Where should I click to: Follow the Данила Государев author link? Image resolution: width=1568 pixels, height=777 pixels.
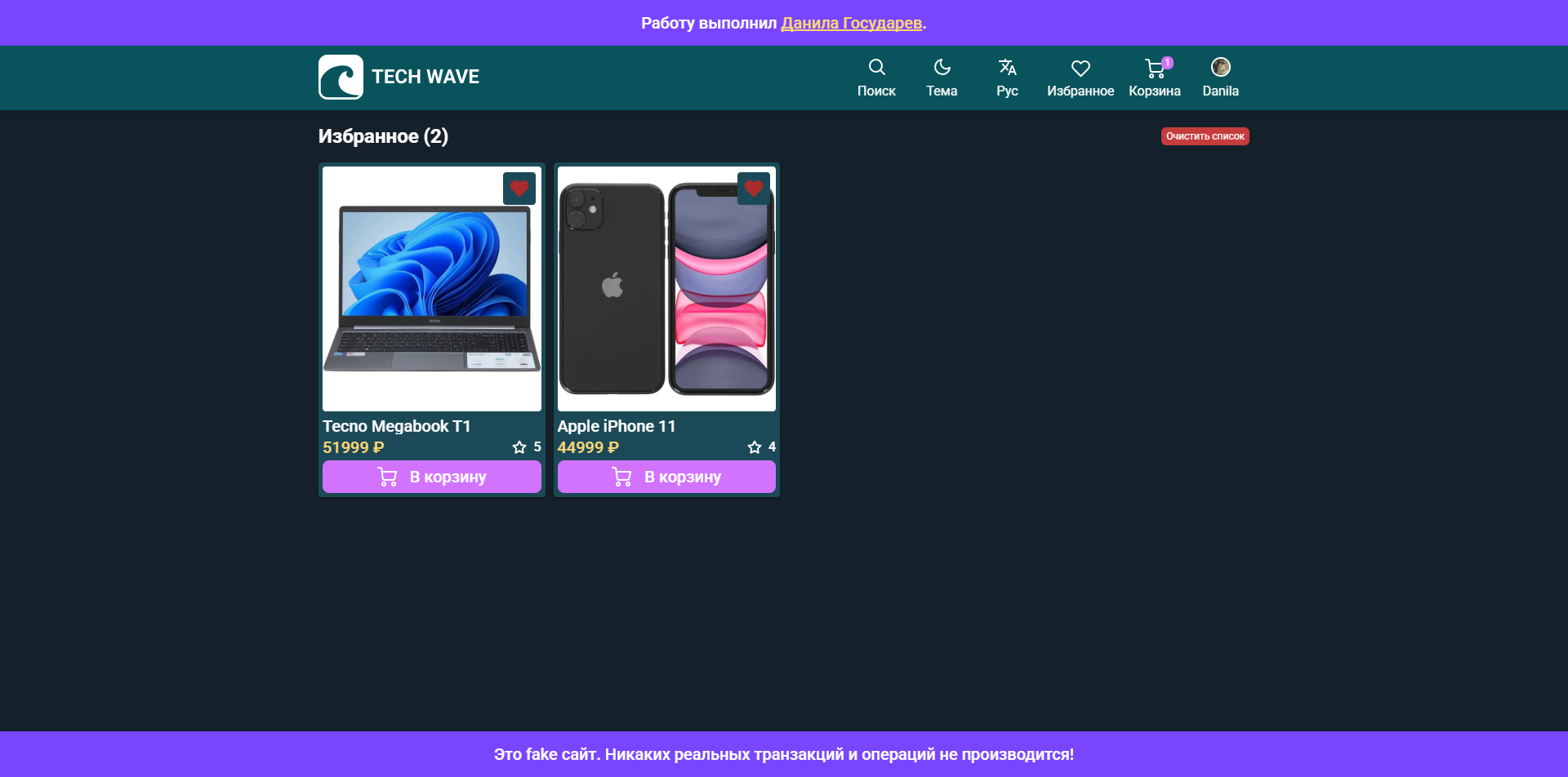[851, 23]
